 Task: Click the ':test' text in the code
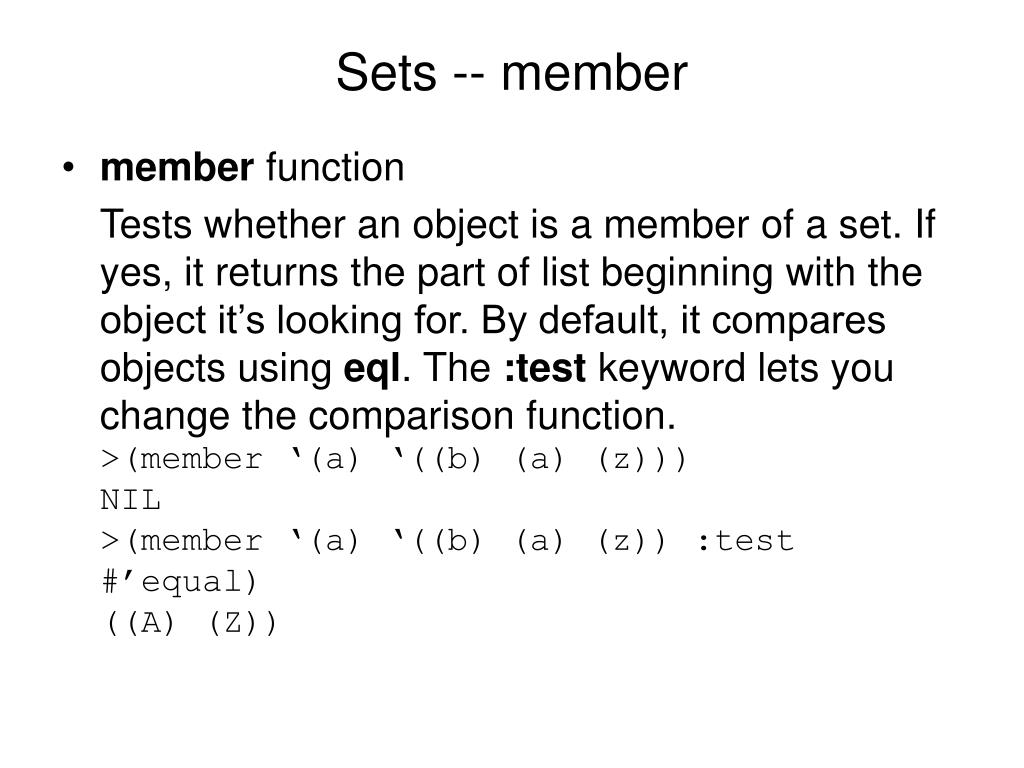[745, 541]
